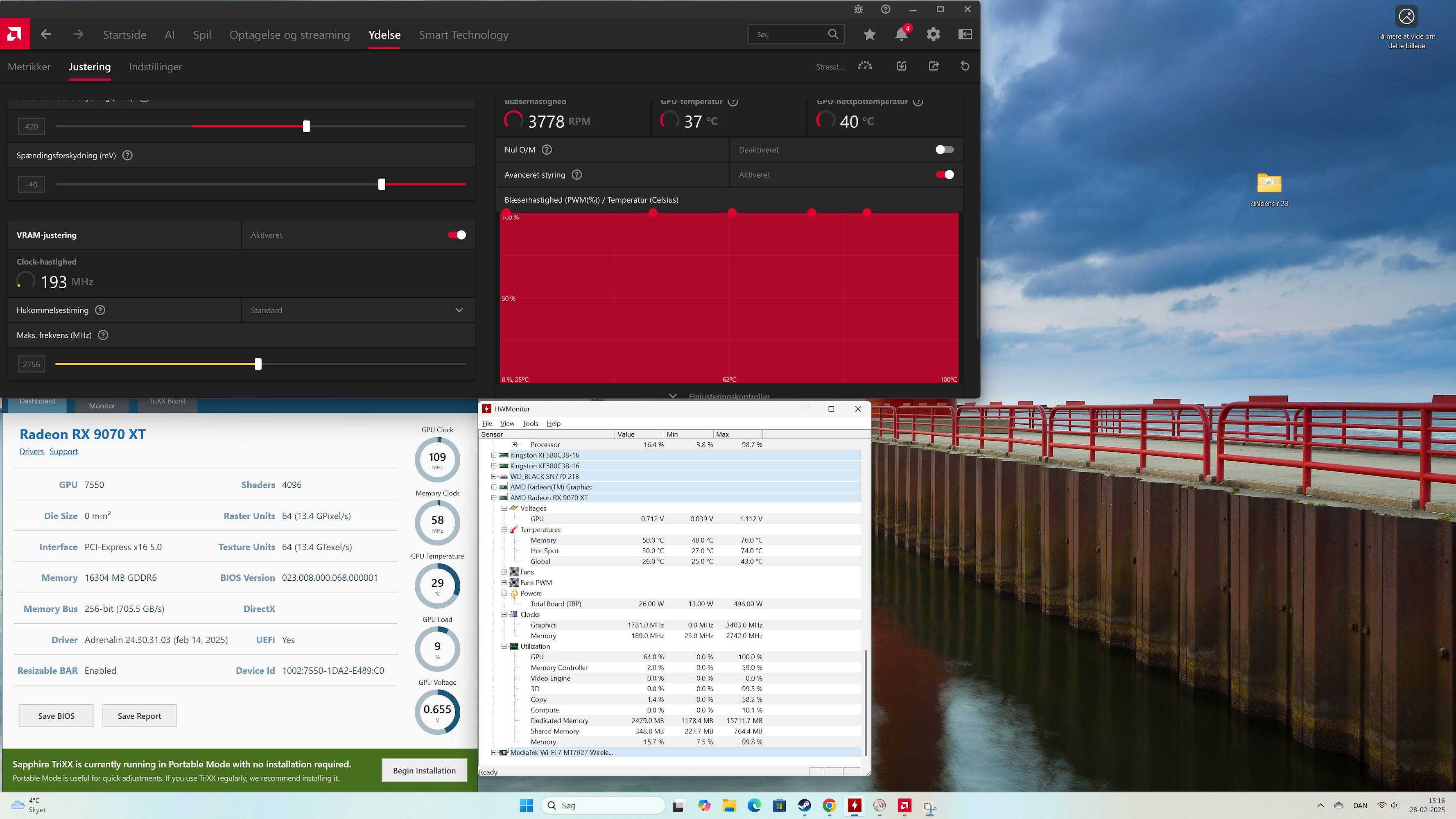Switch to TriXX Monitor tab
Viewport: 1456px width, 819px height.
pyautogui.click(x=102, y=405)
